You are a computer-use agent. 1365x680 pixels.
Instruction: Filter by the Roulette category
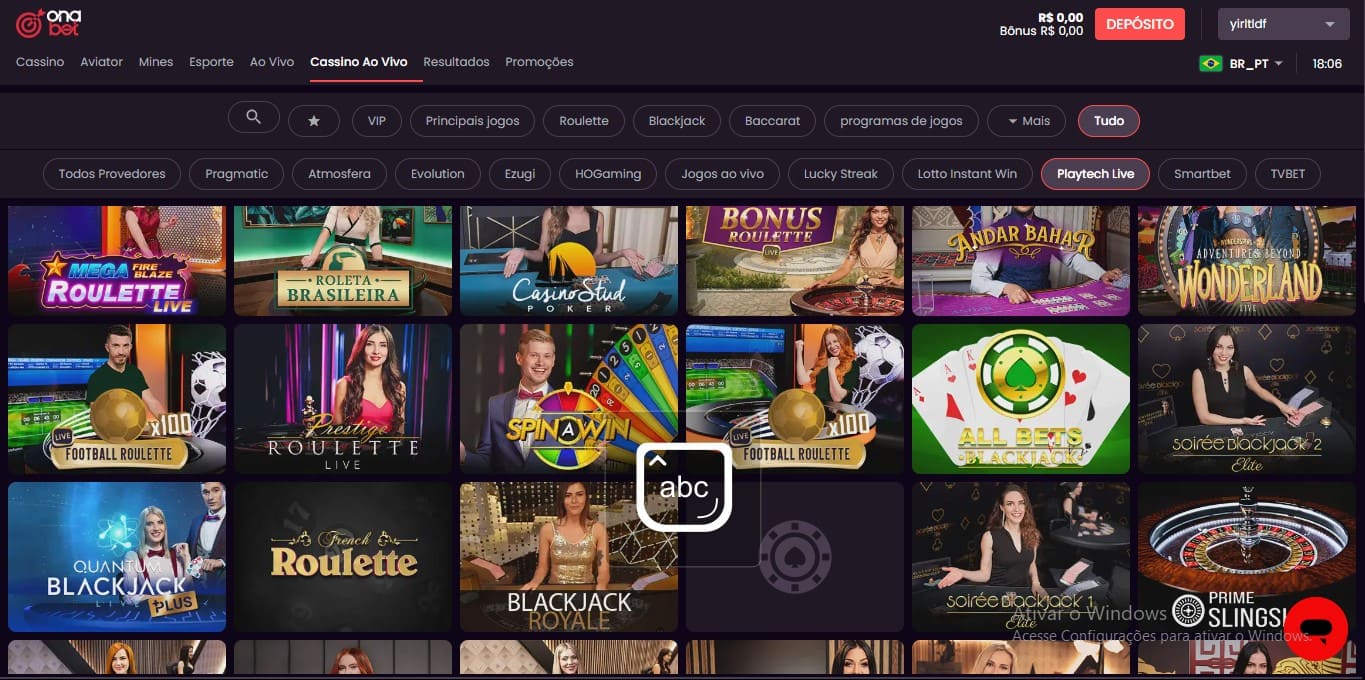tap(584, 121)
